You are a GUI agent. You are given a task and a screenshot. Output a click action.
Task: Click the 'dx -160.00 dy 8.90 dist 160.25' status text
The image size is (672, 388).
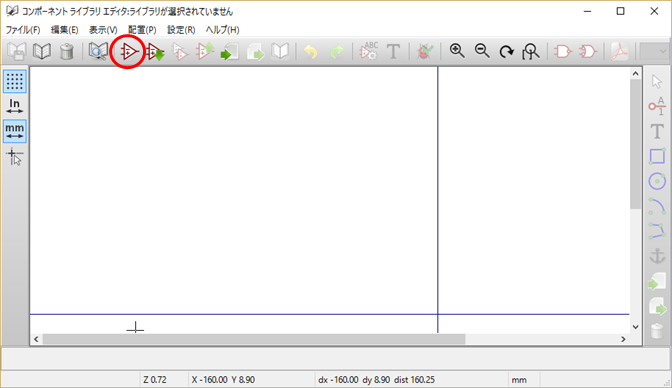point(376,380)
